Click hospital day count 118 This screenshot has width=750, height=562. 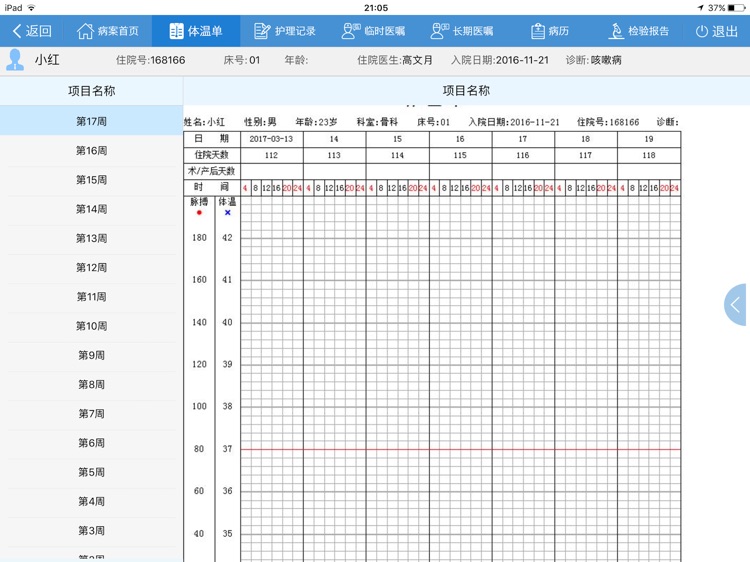(649, 155)
